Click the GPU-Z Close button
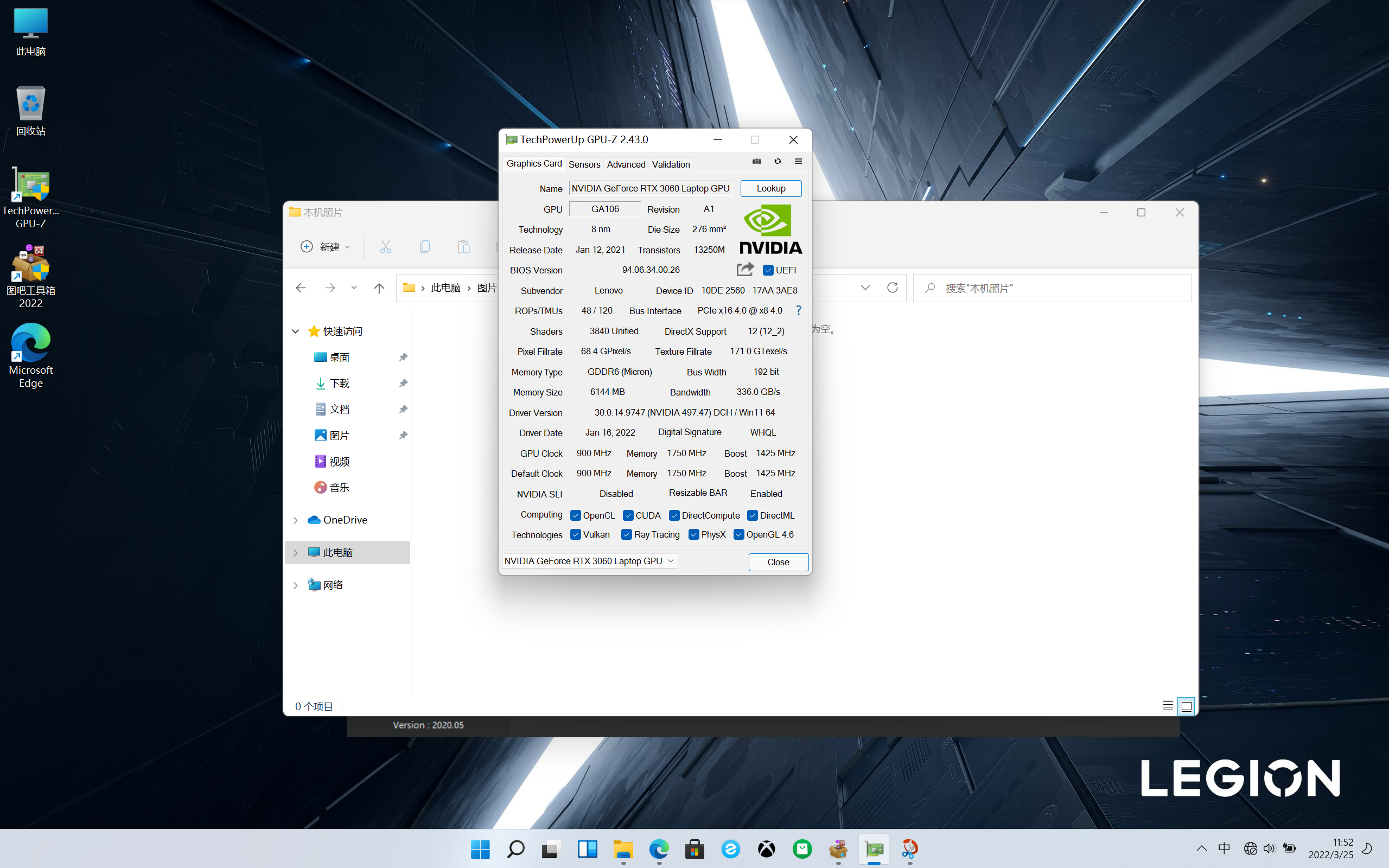Viewport: 1389px width, 868px height. click(778, 562)
